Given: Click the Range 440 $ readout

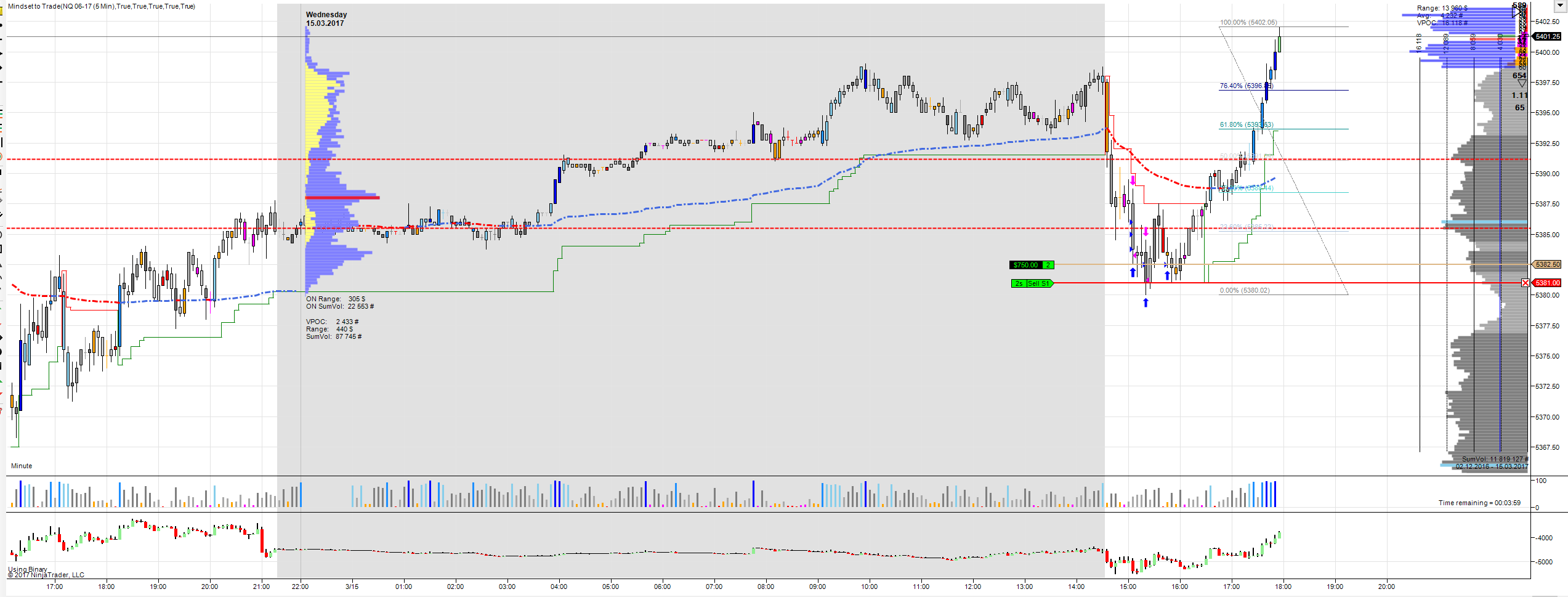Looking at the screenshot, I should click(x=329, y=329).
